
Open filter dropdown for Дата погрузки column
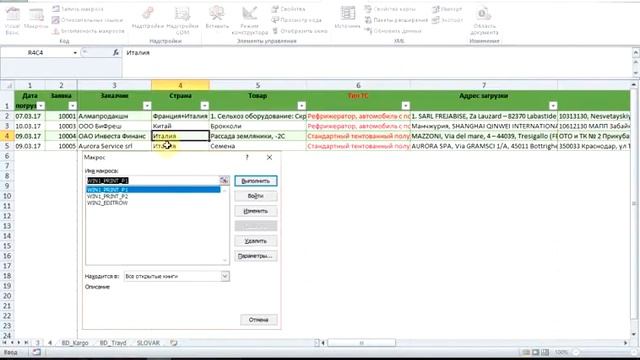tap(40, 106)
